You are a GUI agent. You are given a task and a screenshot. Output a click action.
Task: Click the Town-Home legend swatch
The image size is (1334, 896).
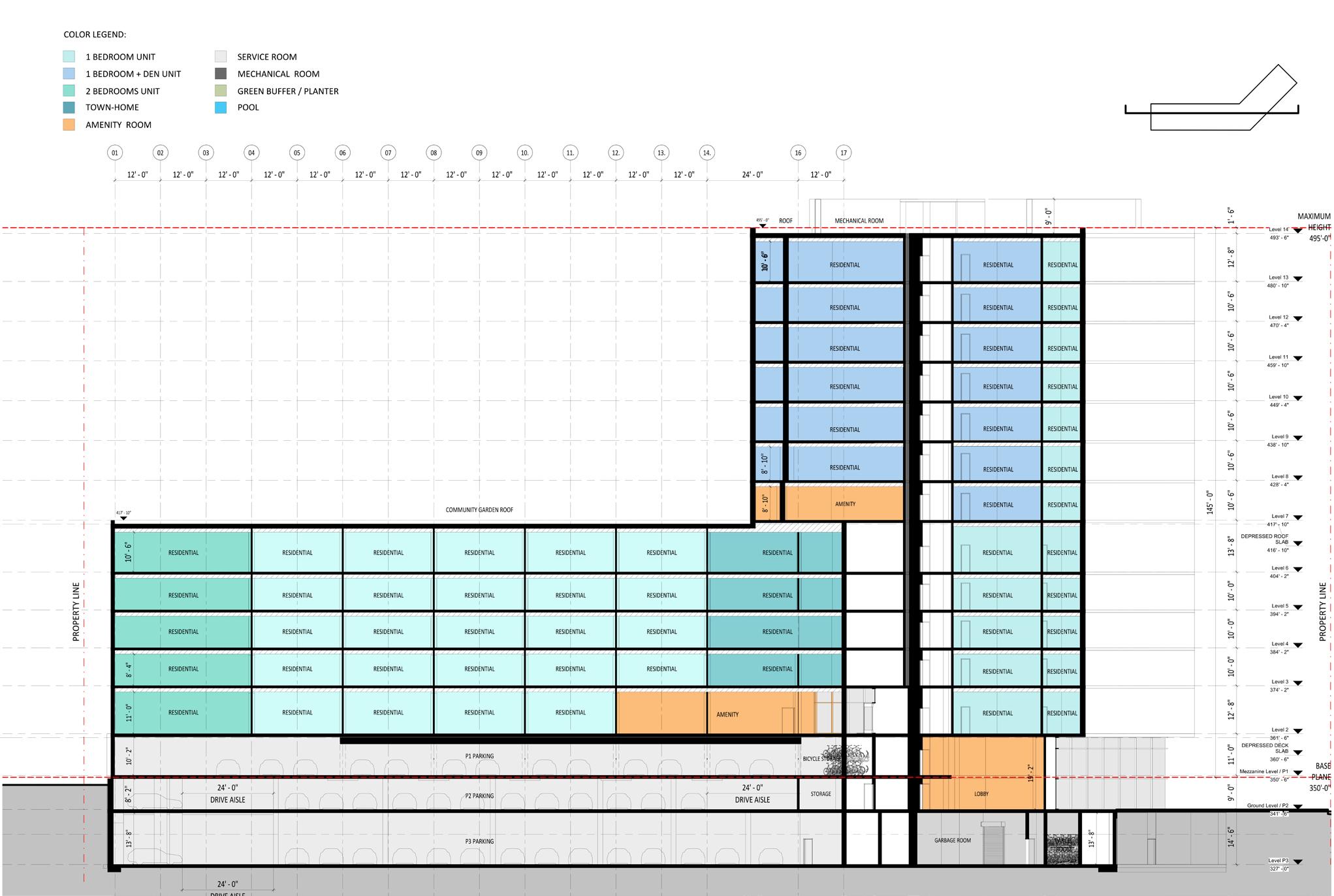click(69, 108)
